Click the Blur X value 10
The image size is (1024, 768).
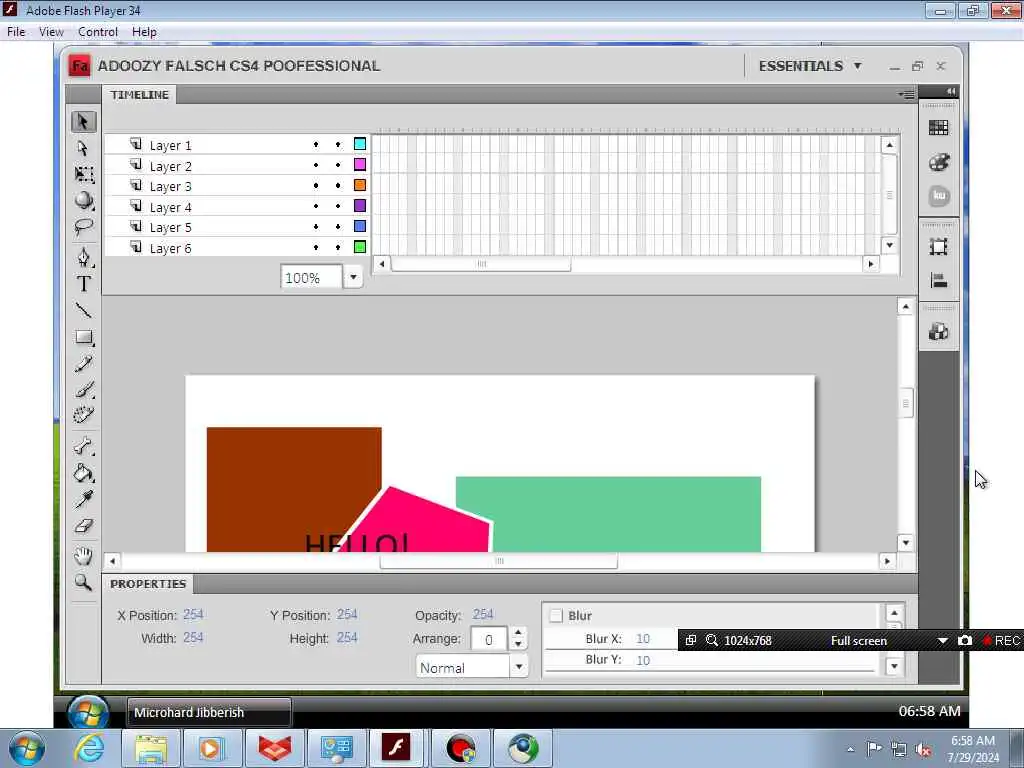pyautogui.click(x=643, y=639)
